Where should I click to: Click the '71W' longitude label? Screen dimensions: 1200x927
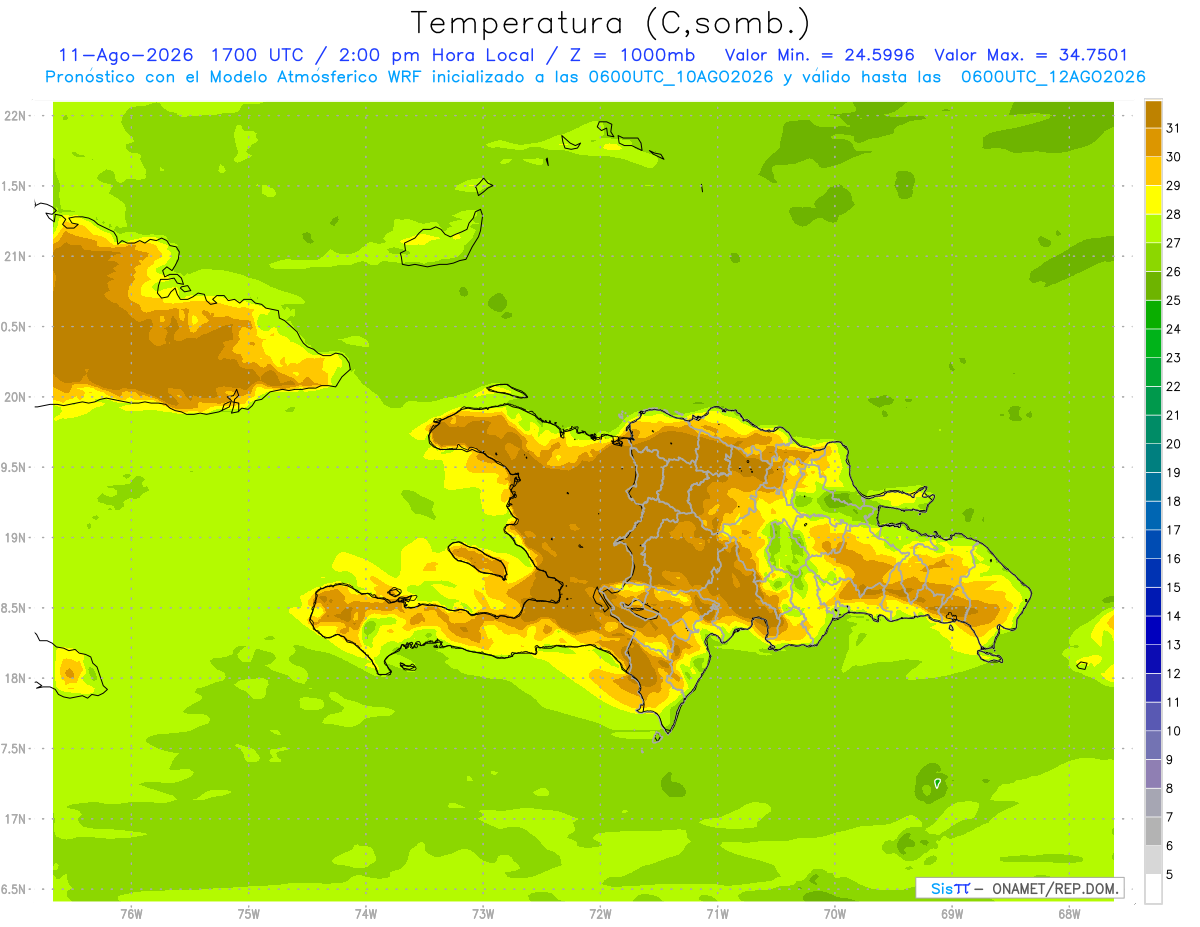click(717, 913)
